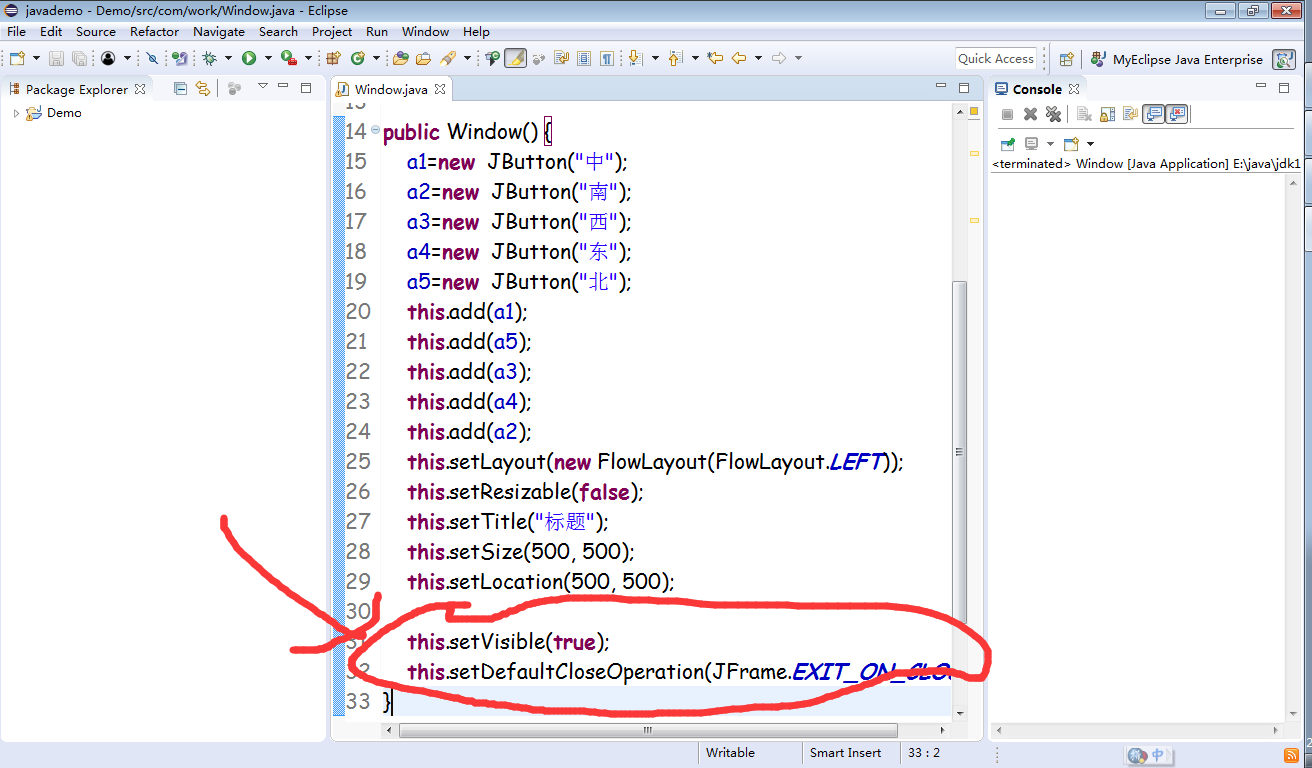
Task: Click Run Last Tool with red toolbox
Action: [288, 58]
